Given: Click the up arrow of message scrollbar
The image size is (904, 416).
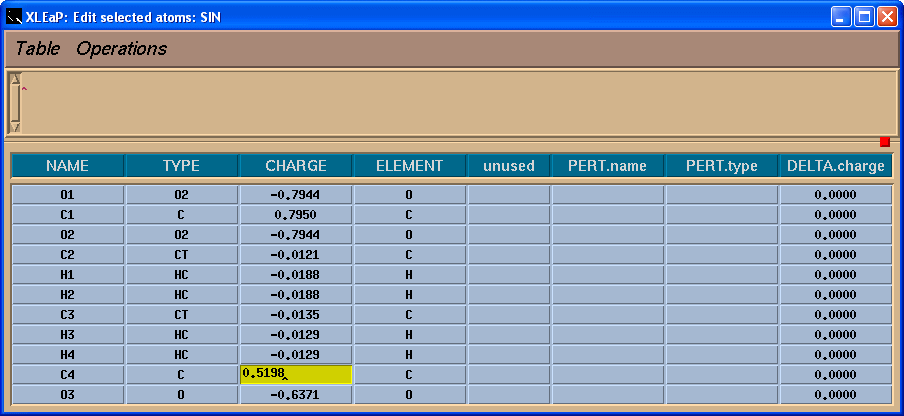Looking at the screenshot, I should (16, 78).
